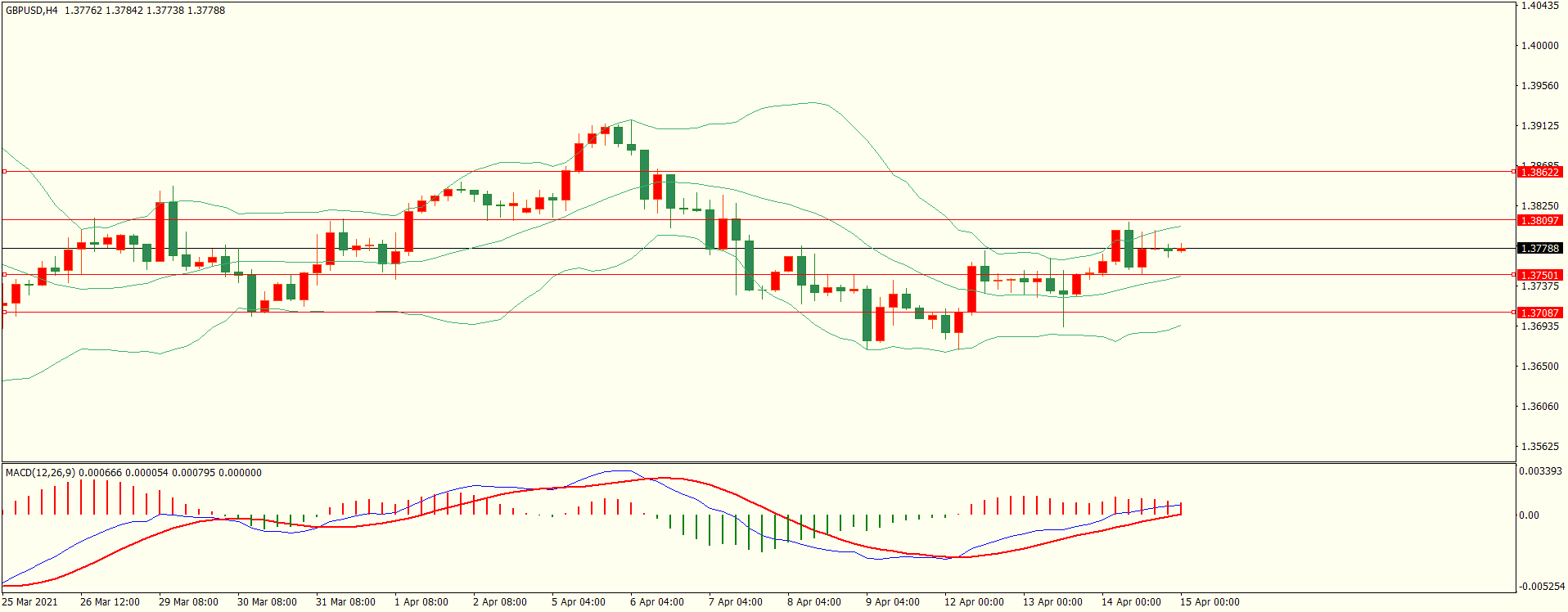Click the 6 Apr 04:00 time label
The width and height of the screenshot is (1568, 612).
[657, 602]
